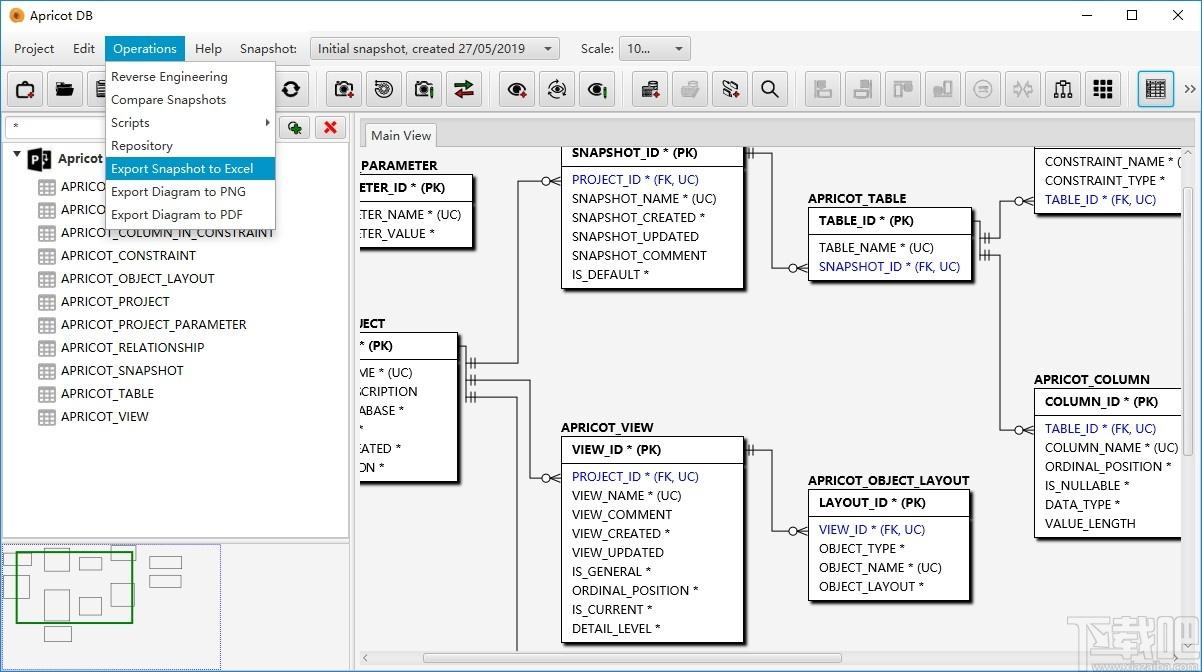The width and height of the screenshot is (1202, 672).
Task: Click the green-red compare arrows icon
Action: (464, 89)
